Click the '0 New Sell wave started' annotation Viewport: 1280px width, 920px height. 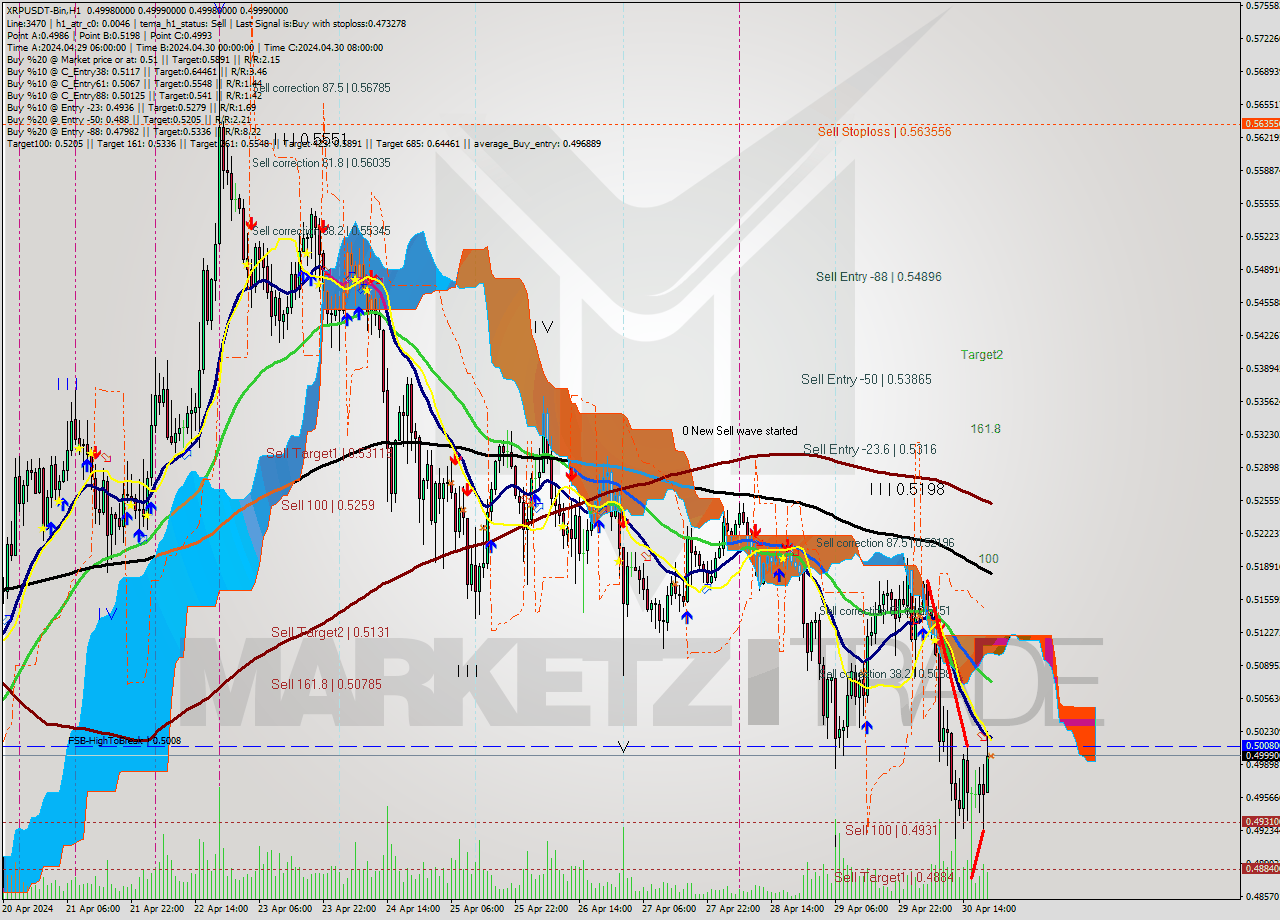pyautogui.click(x=740, y=431)
